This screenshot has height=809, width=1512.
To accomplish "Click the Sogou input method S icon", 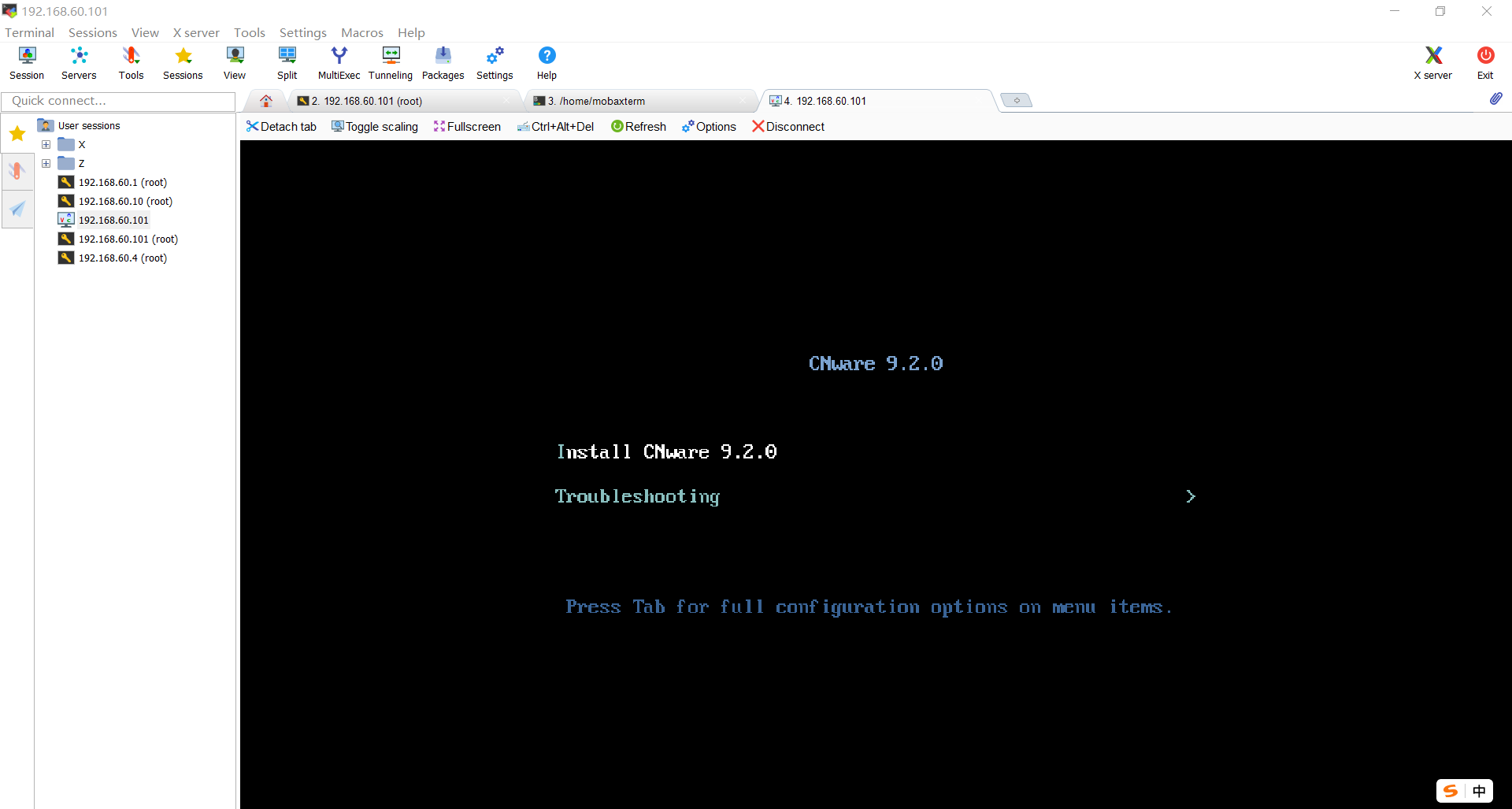I will click(x=1450, y=791).
